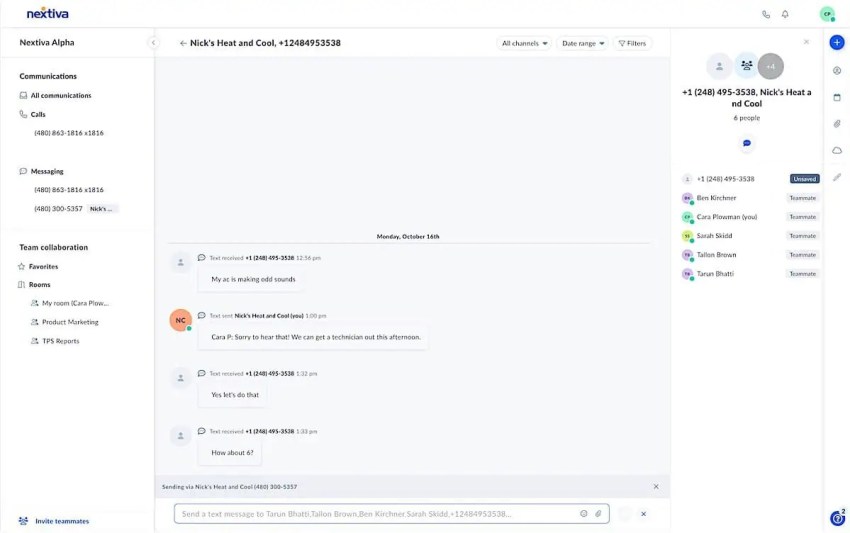This screenshot has height=533, width=850.
Task: Click the pencil edit icon in right rail
Action: [837, 177]
